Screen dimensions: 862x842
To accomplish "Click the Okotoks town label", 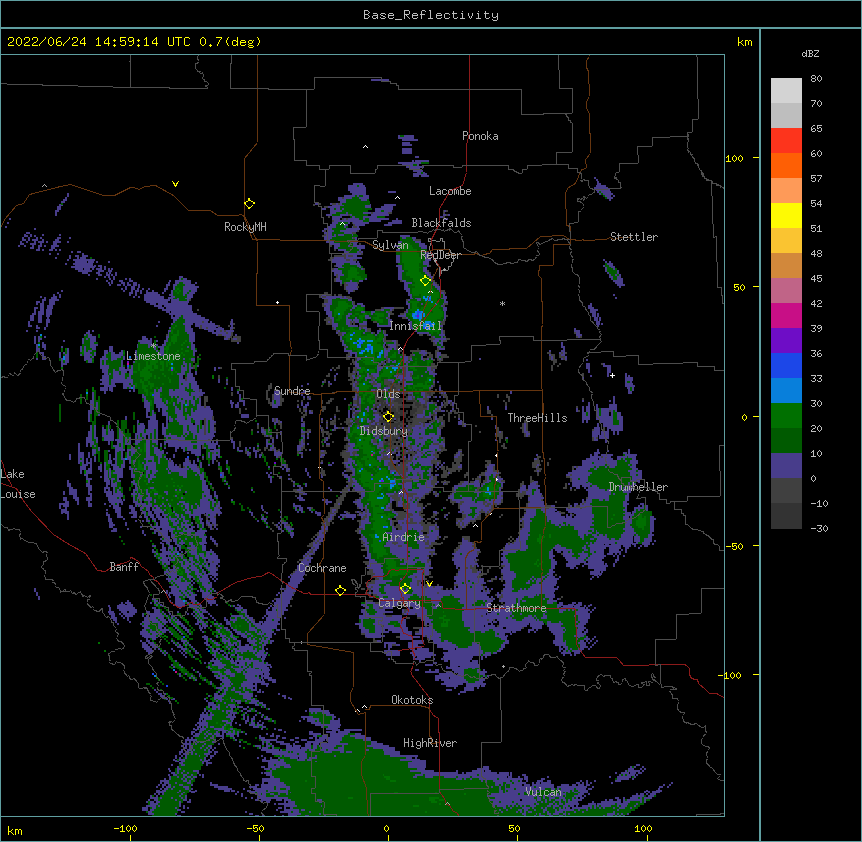I will (x=412, y=700).
